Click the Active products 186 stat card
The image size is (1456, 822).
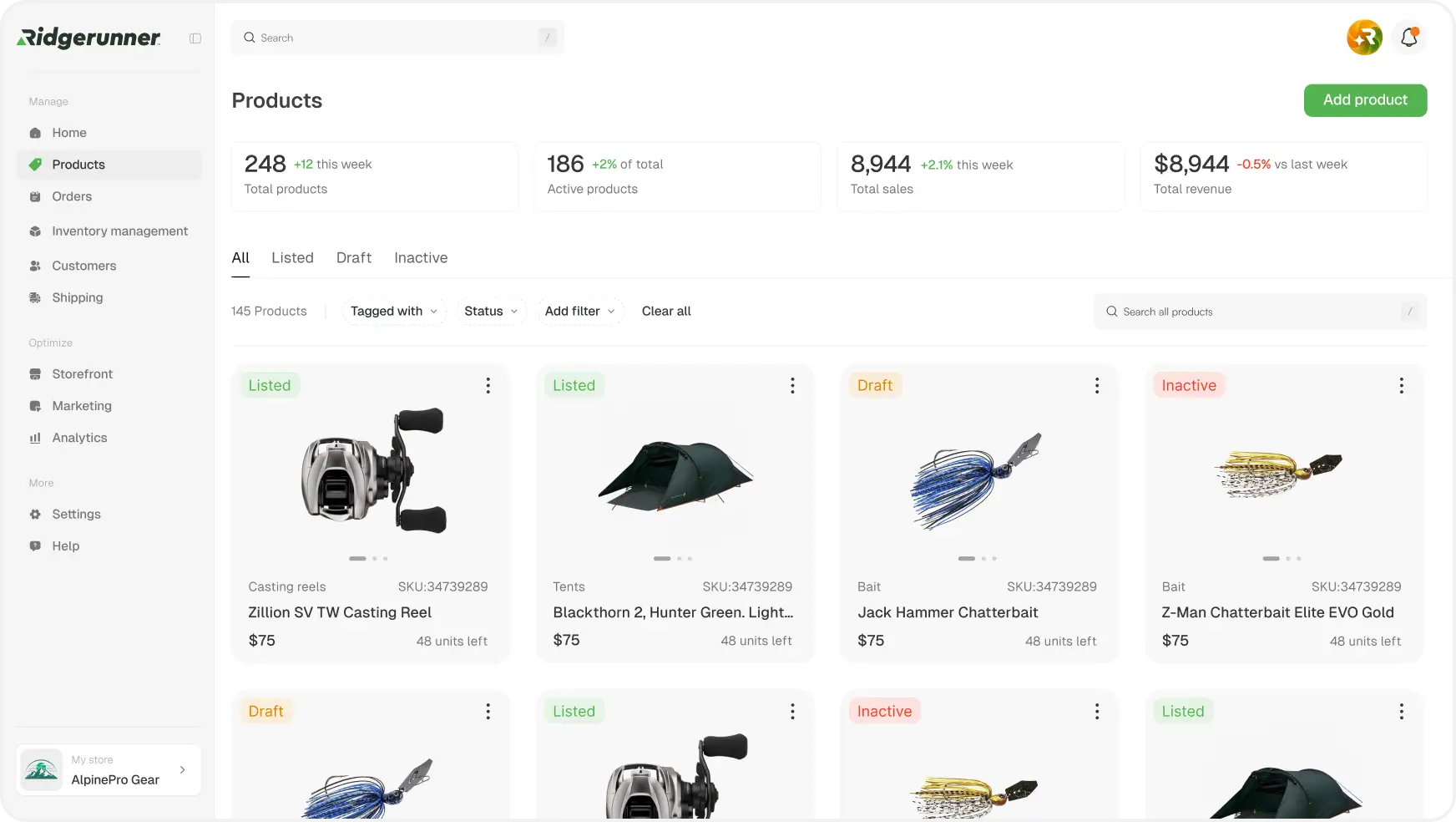(677, 176)
